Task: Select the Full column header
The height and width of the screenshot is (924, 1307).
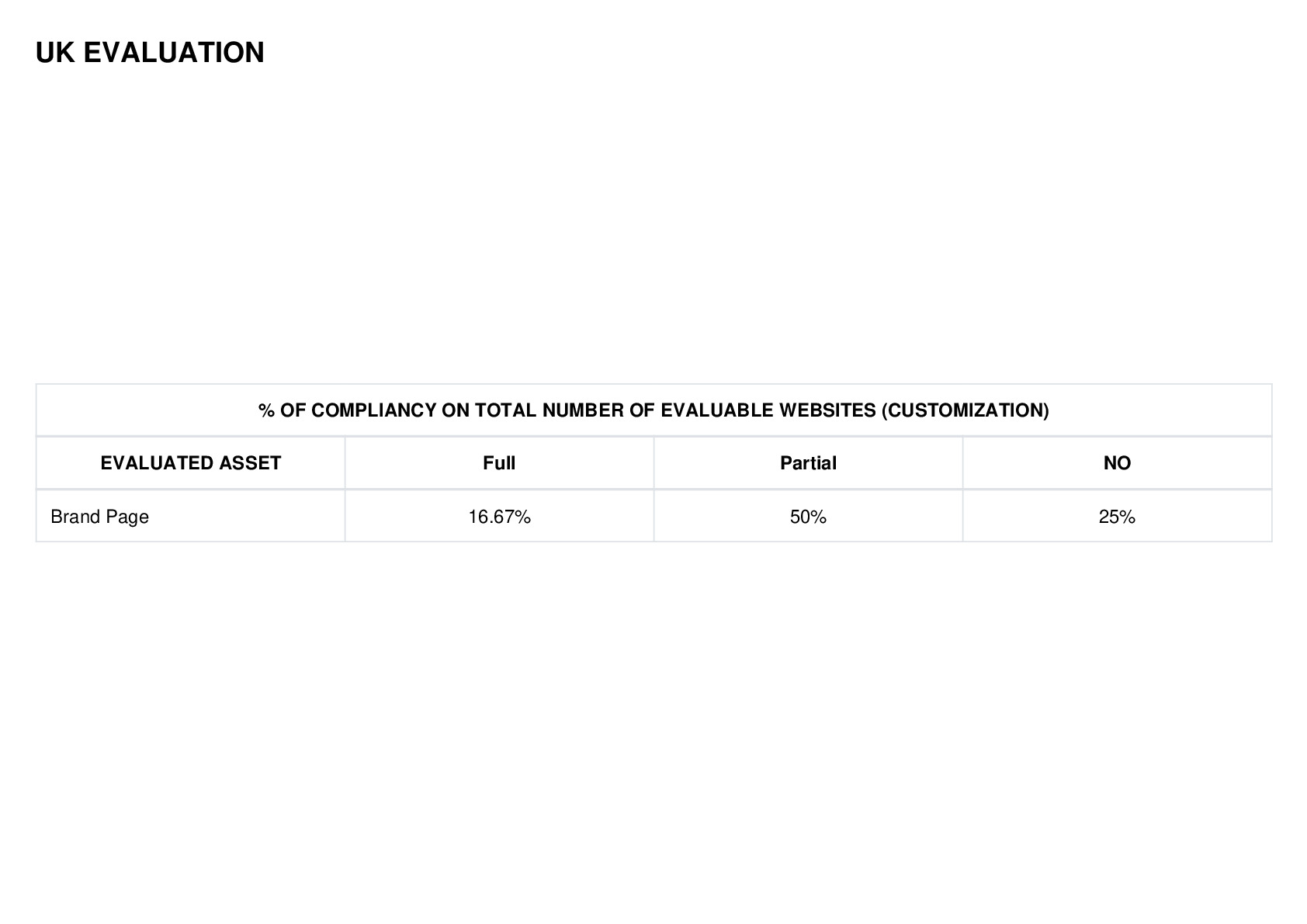Action: [x=499, y=463]
